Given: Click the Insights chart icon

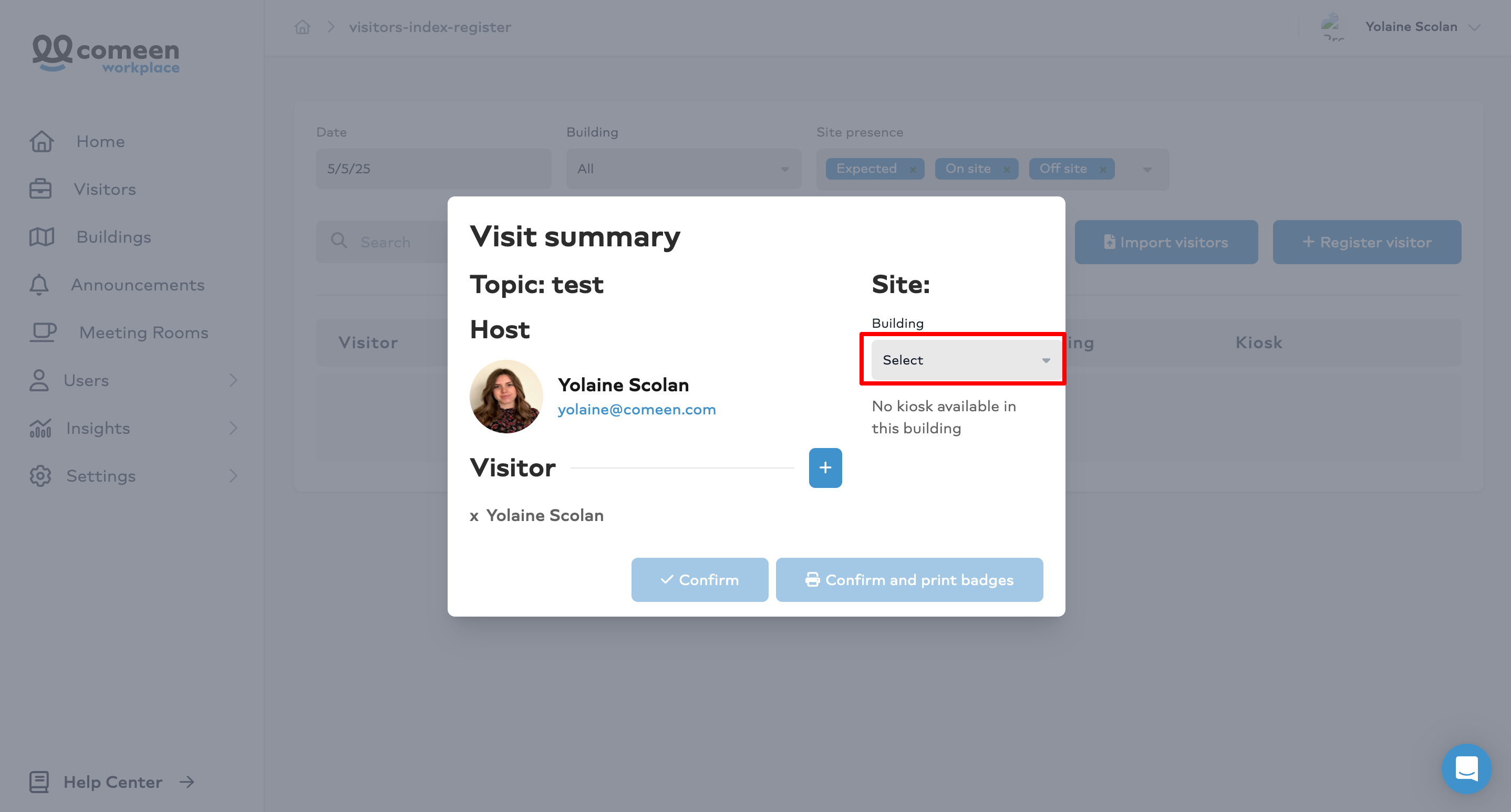Looking at the screenshot, I should pyautogui.click(x=40, y=428).
